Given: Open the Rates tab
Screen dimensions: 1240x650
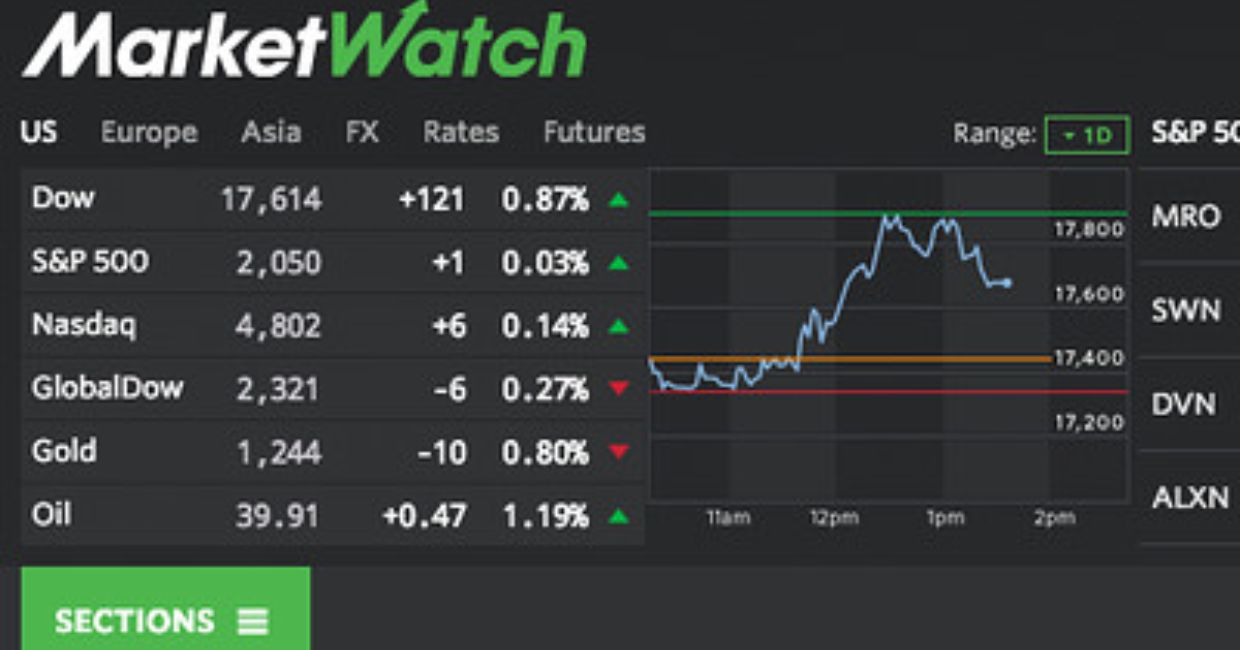Looking at the screenshot, I should [x=461, y=131].
